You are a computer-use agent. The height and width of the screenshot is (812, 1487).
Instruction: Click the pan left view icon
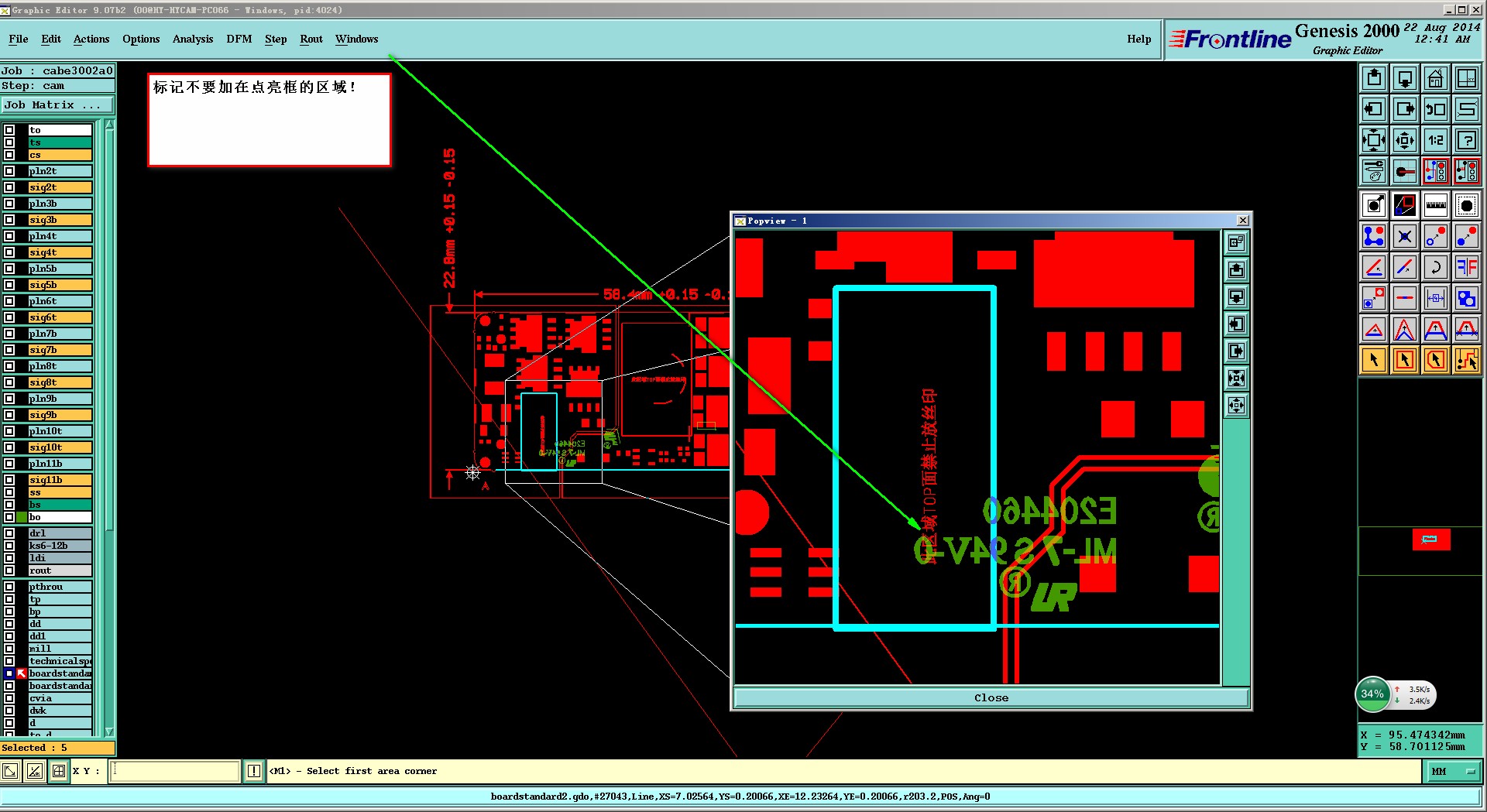pyautogui.click(x=1374, y=109)
